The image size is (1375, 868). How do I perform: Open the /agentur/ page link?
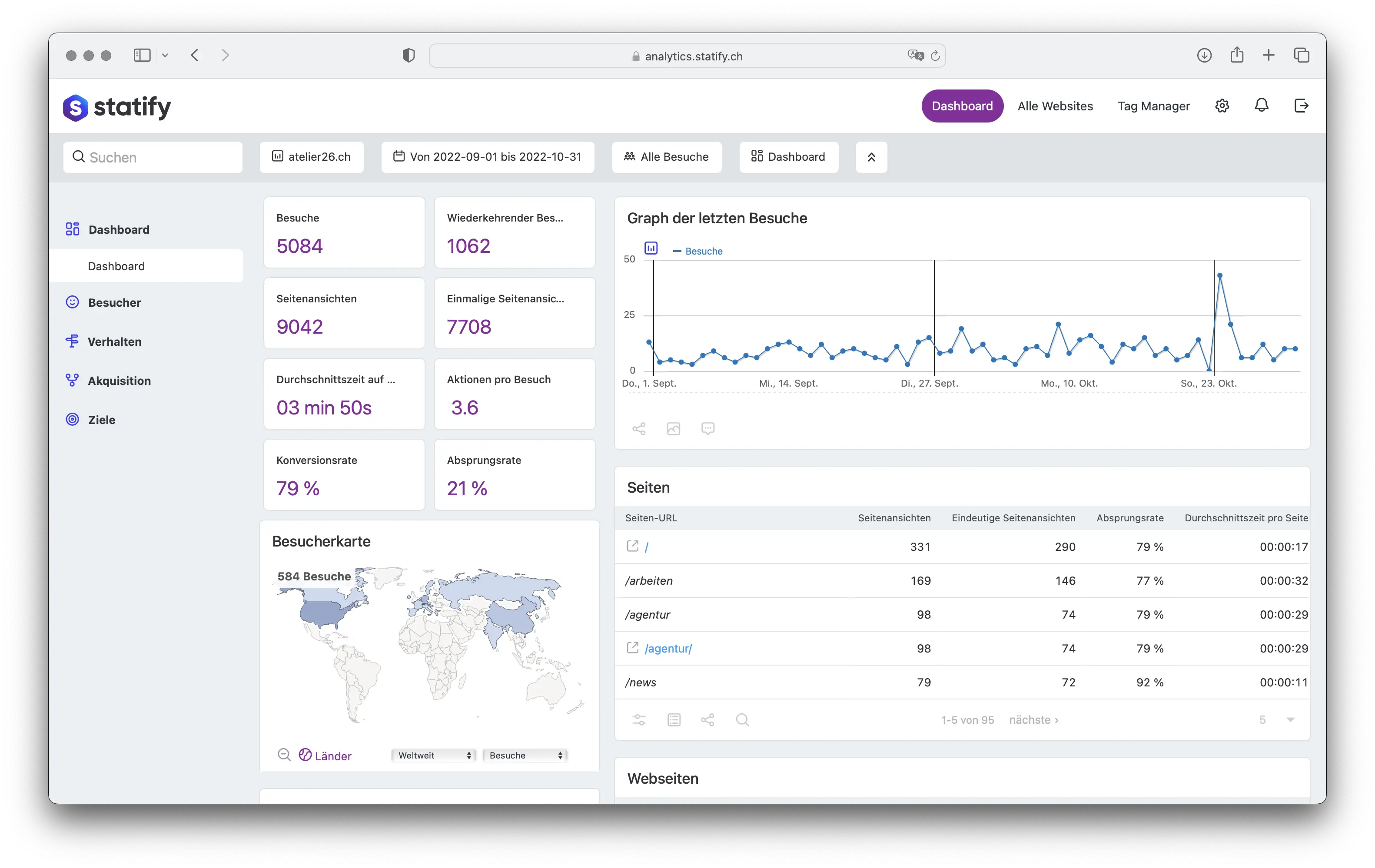click(668, 648)
